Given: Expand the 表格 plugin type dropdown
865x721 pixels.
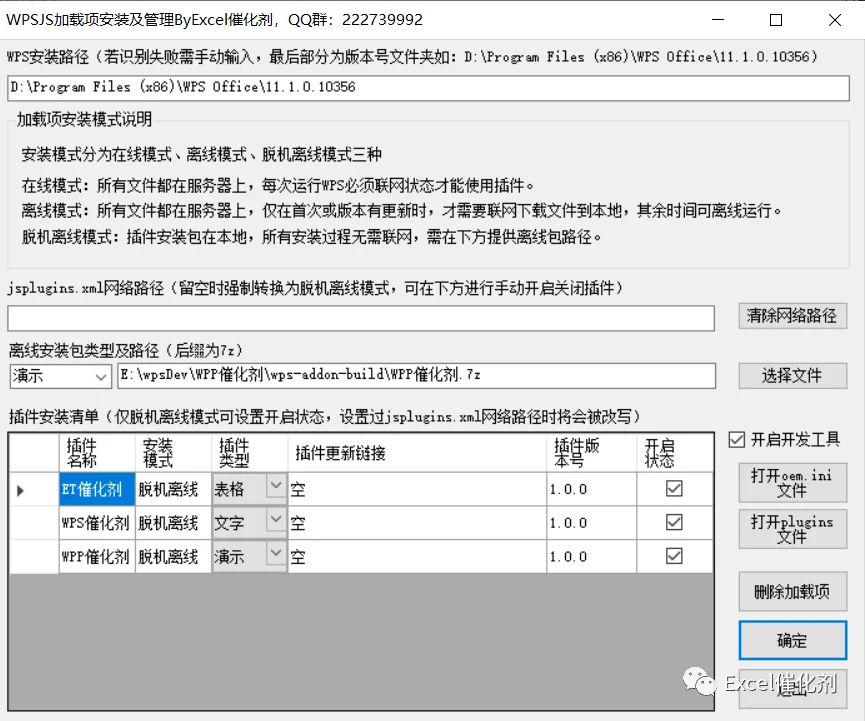Looking at the screenshot, I should [x=275, y=486].
